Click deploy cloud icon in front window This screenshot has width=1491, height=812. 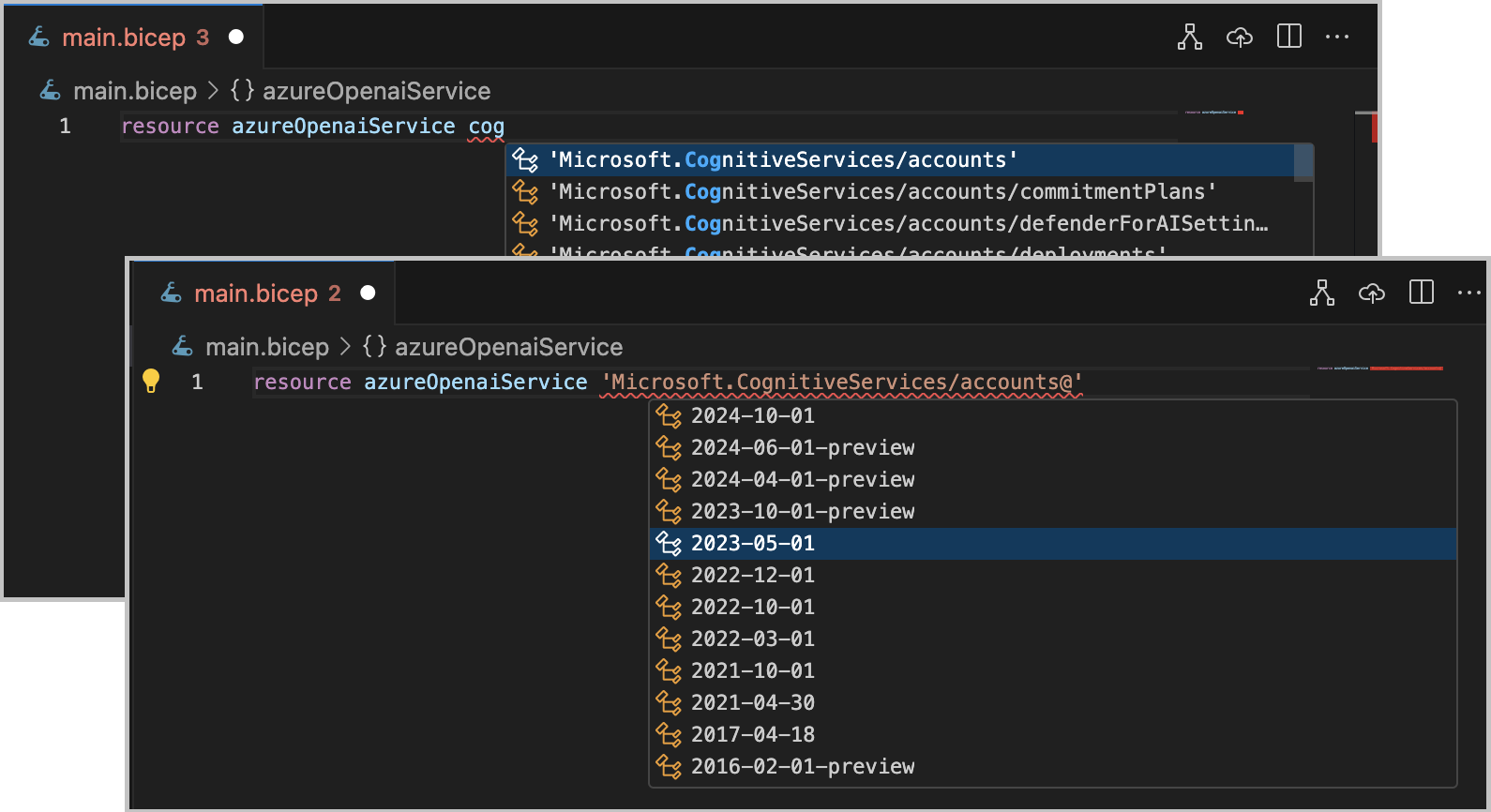[1372, 293]
